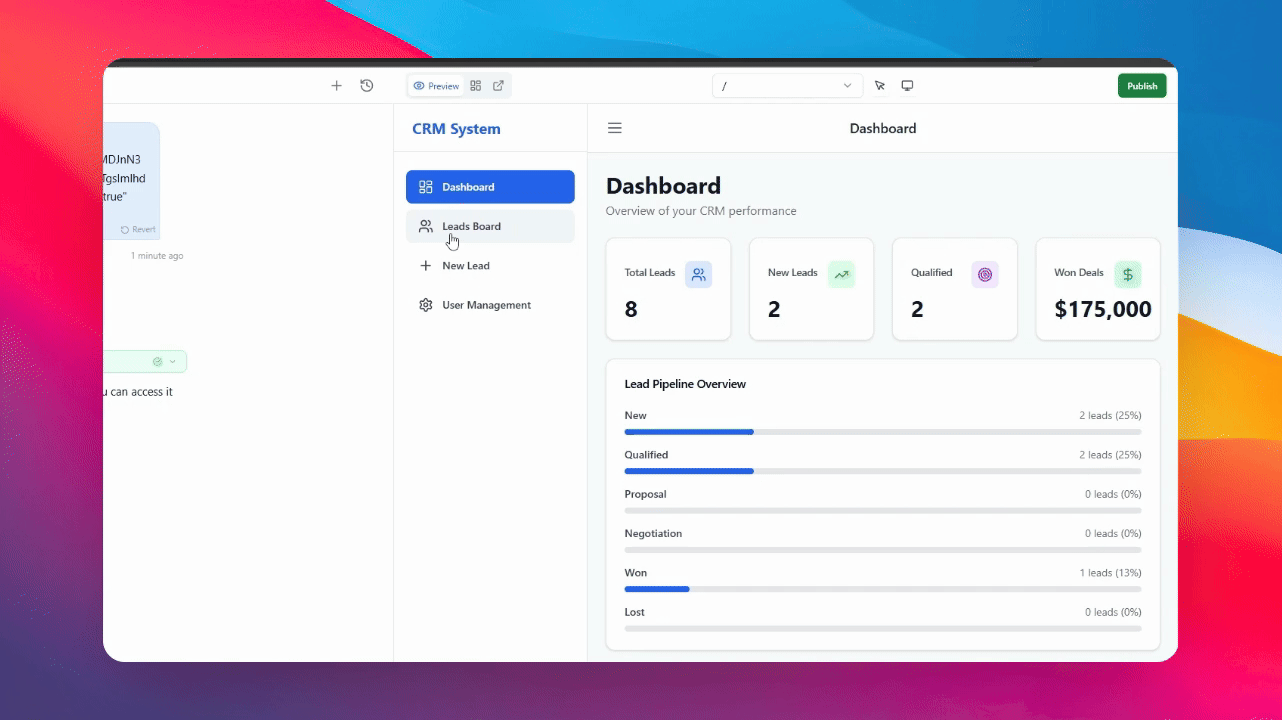Image resolution: width=1282 pixels, height=720 pixels.
Task: Click "0 leads (0%)" in the Lost row
Action: pyautogui.click(x=1113, y=612)
